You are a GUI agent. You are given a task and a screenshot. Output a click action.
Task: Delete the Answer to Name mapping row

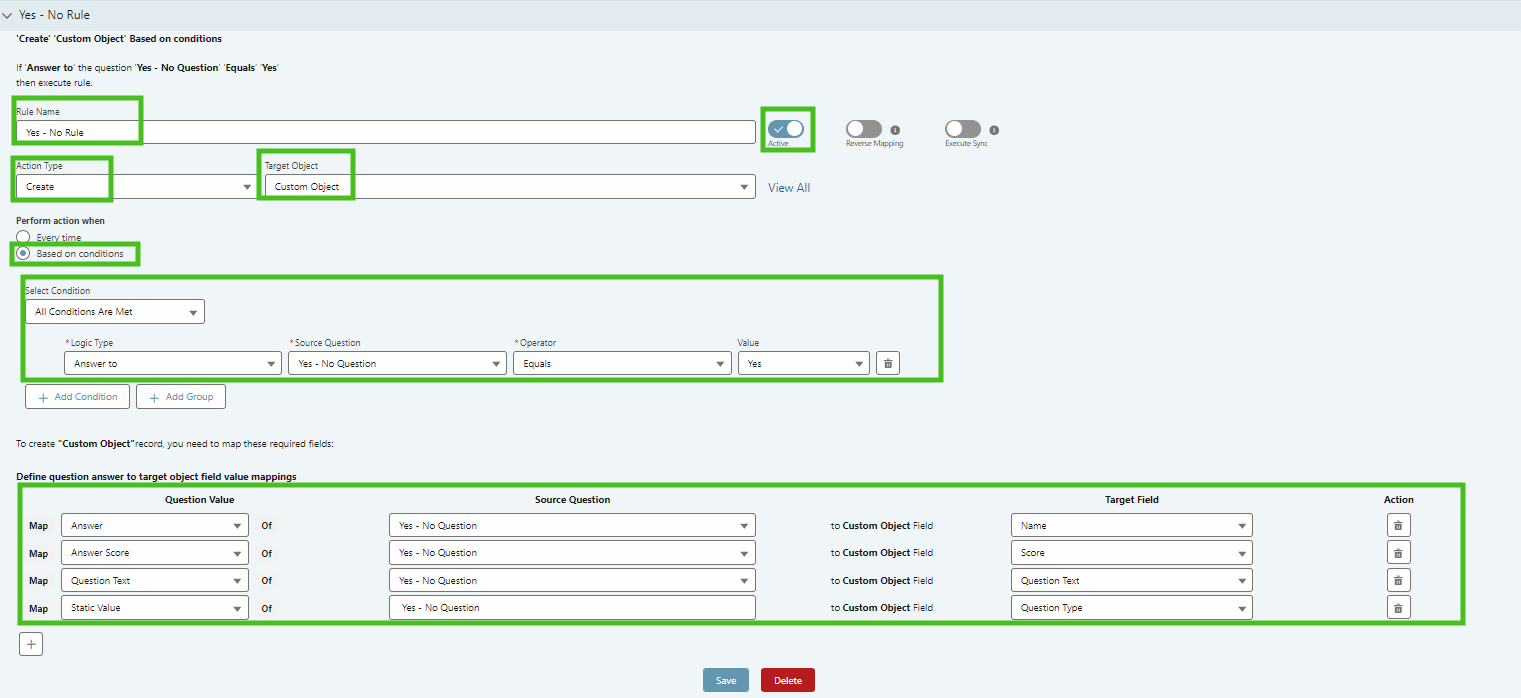[1398, 526]
